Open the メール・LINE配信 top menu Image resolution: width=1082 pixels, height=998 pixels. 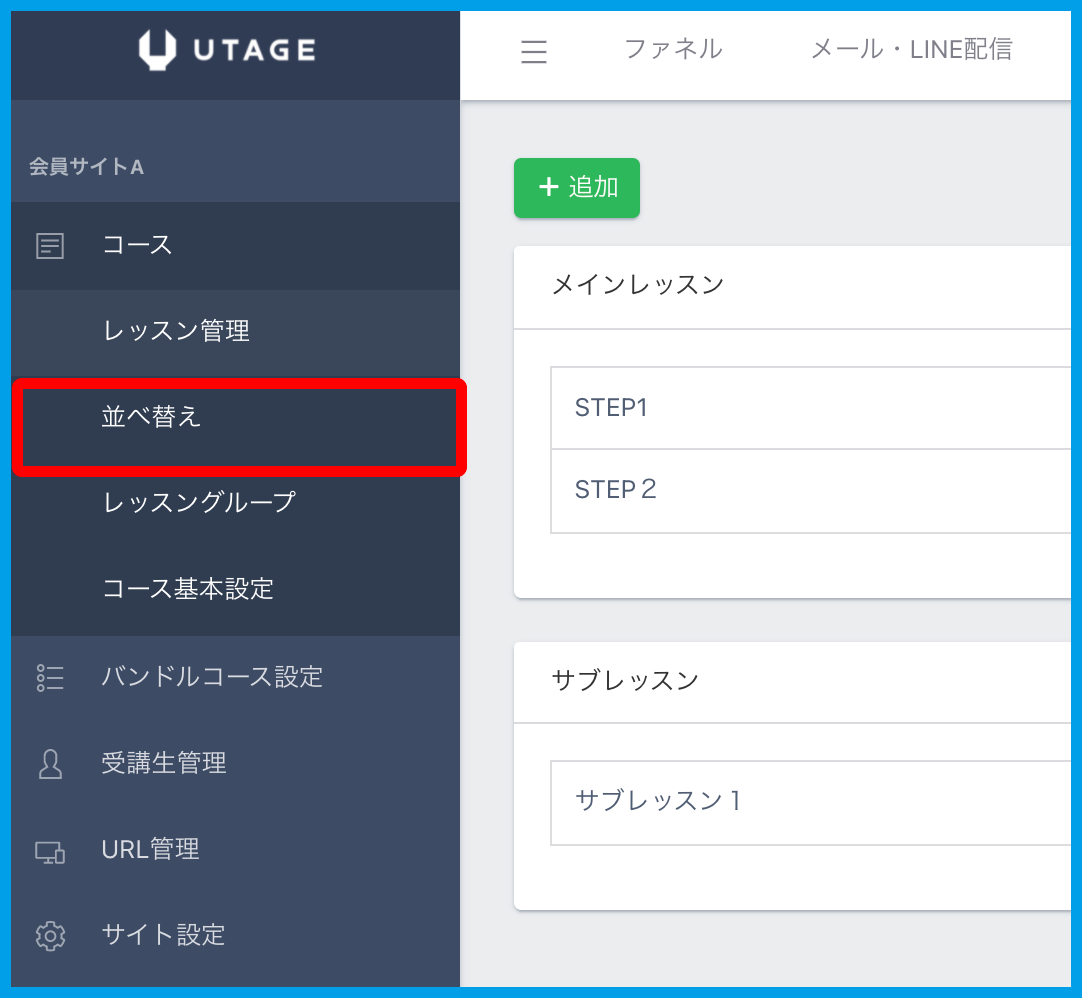point(911,49)
